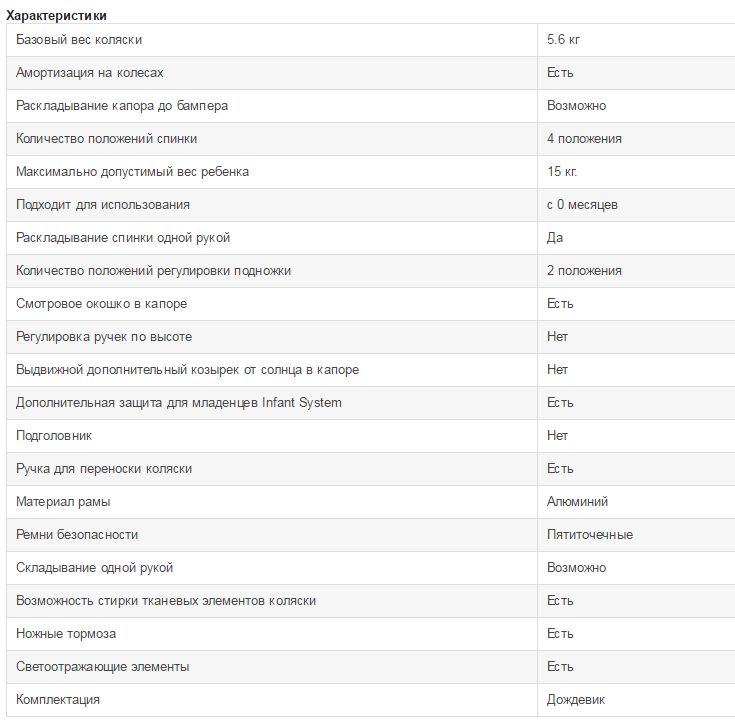Select the "2 положения" value cell

click(x=584, y=271)
